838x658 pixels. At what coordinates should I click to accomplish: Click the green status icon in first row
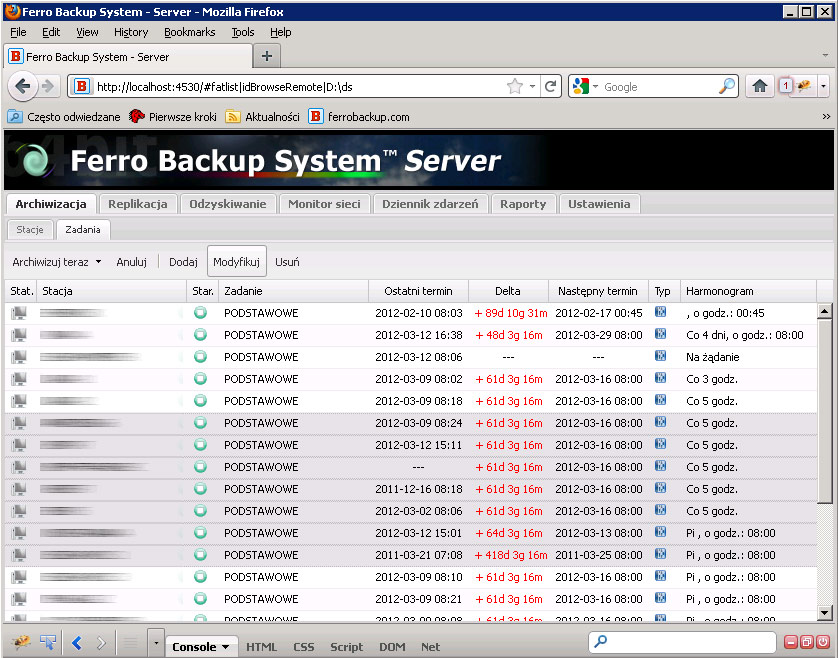click(x=200, y=313)
